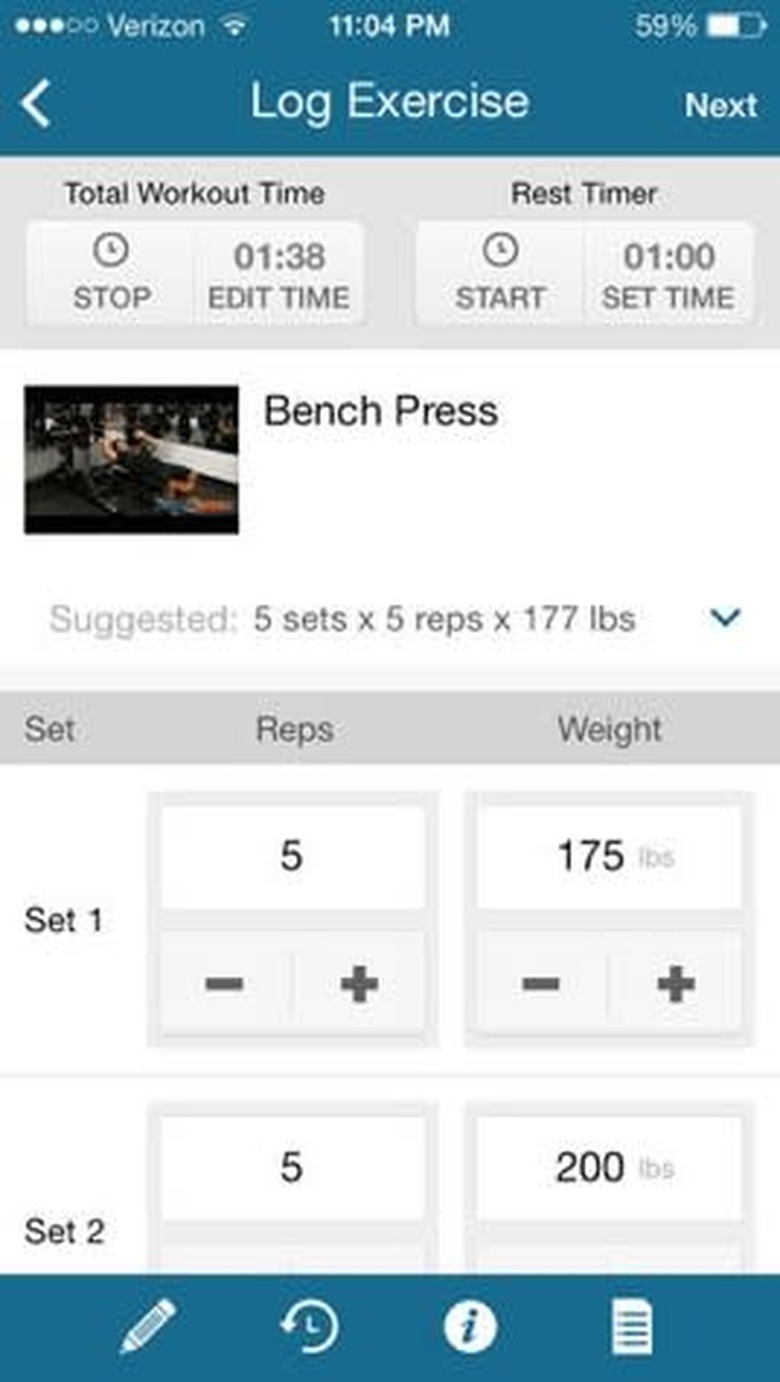This screenshot has height=1382, width=780.
Task: Open the workout history clock icon
Action: pos(309,1326)
